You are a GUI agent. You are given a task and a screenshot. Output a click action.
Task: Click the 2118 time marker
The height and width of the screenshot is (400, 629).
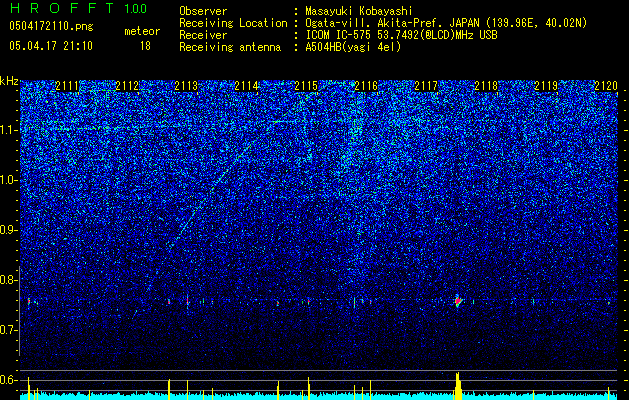(486, 86)
